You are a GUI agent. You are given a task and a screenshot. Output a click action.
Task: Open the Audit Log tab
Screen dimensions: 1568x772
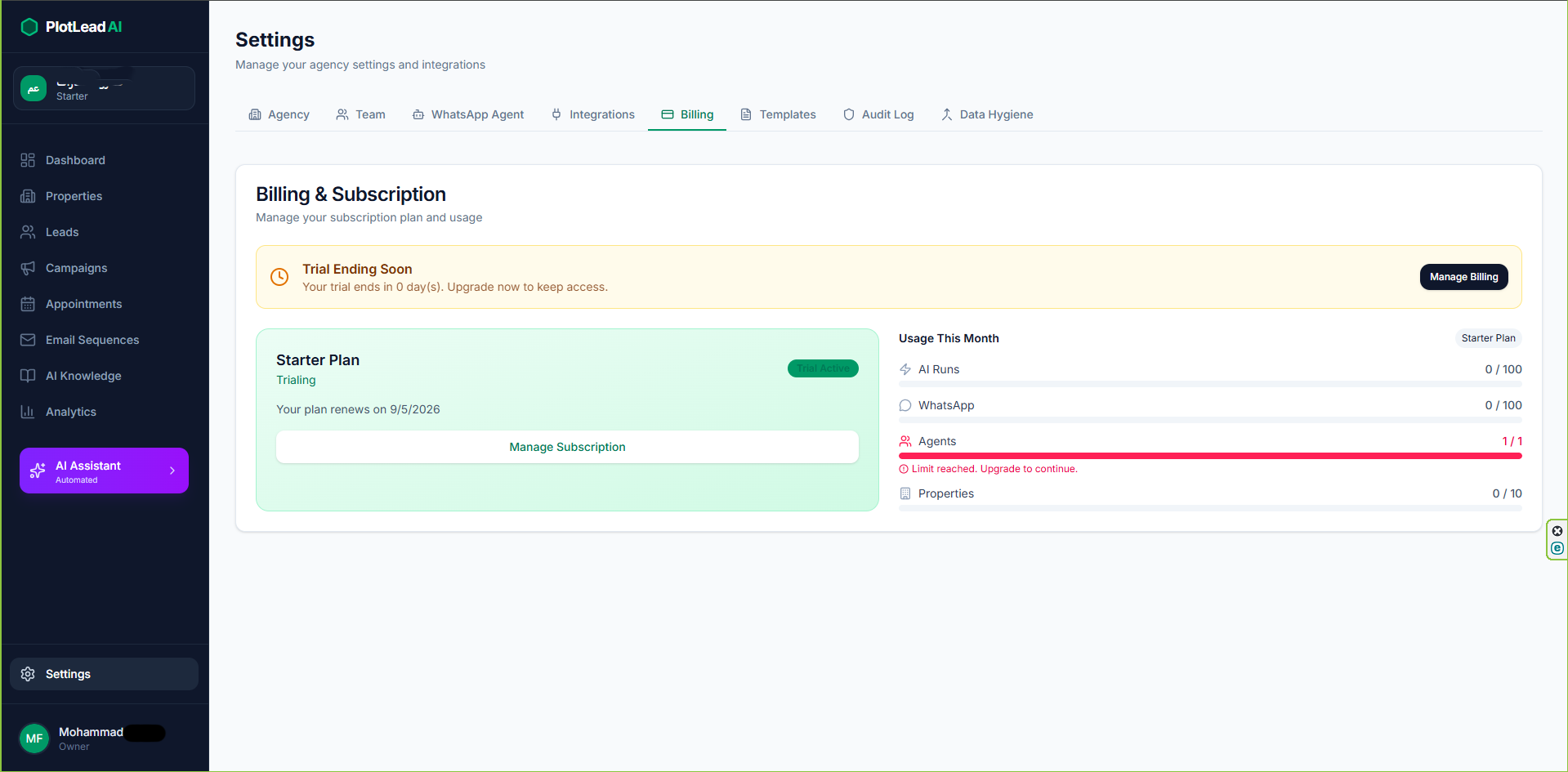(x=878, y=114)
